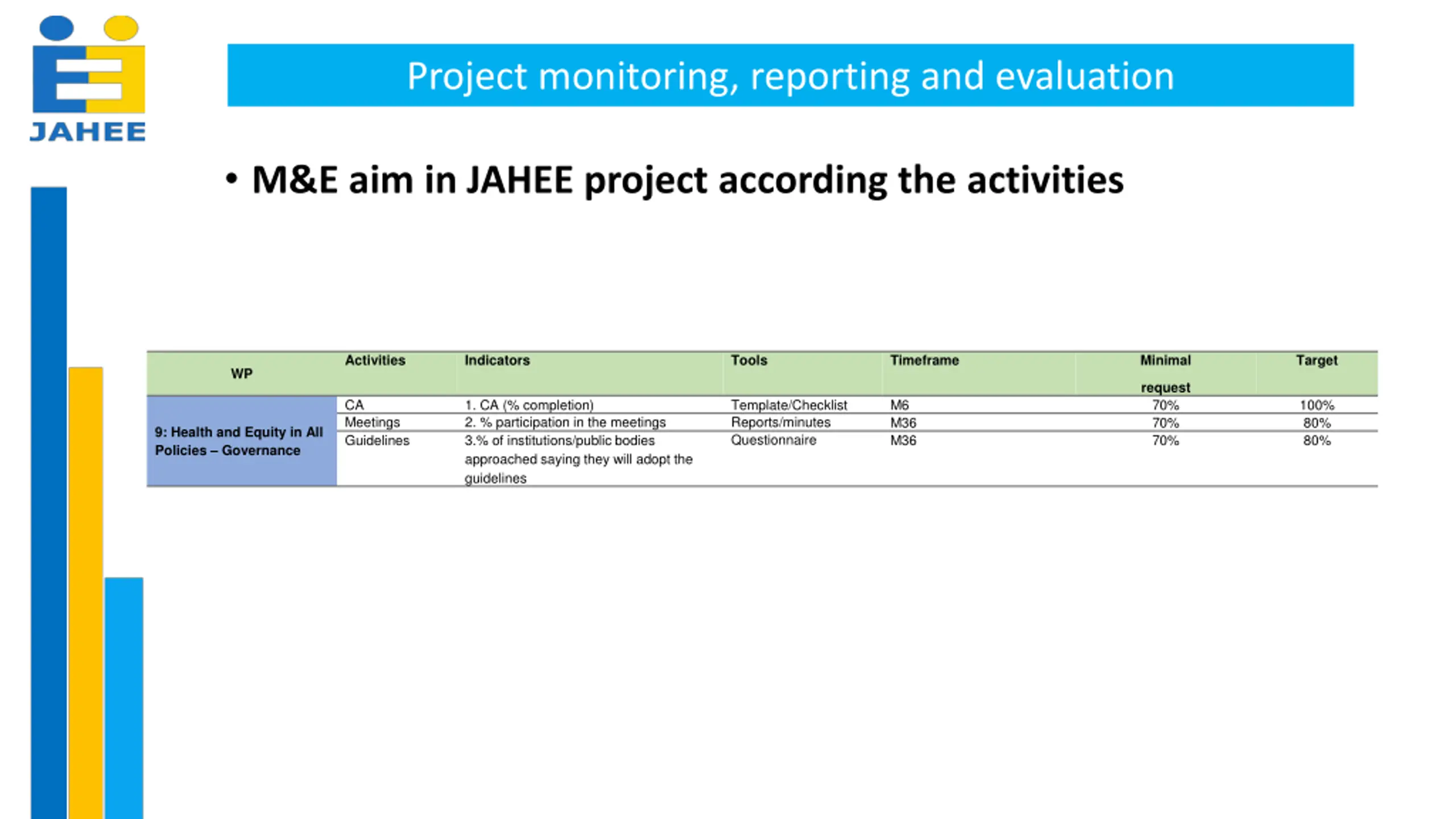Select the '1. CA (% completion)' indicator

point(529,405)
